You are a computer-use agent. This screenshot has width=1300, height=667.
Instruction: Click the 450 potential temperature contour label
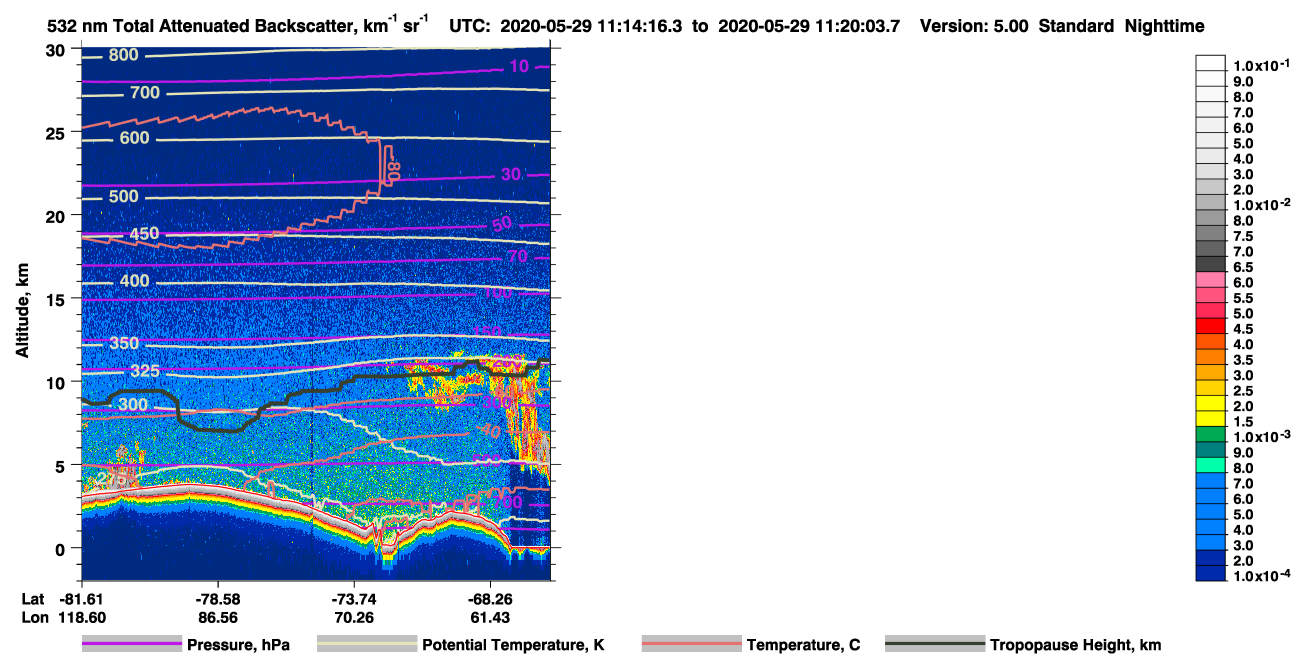(145, 235)
